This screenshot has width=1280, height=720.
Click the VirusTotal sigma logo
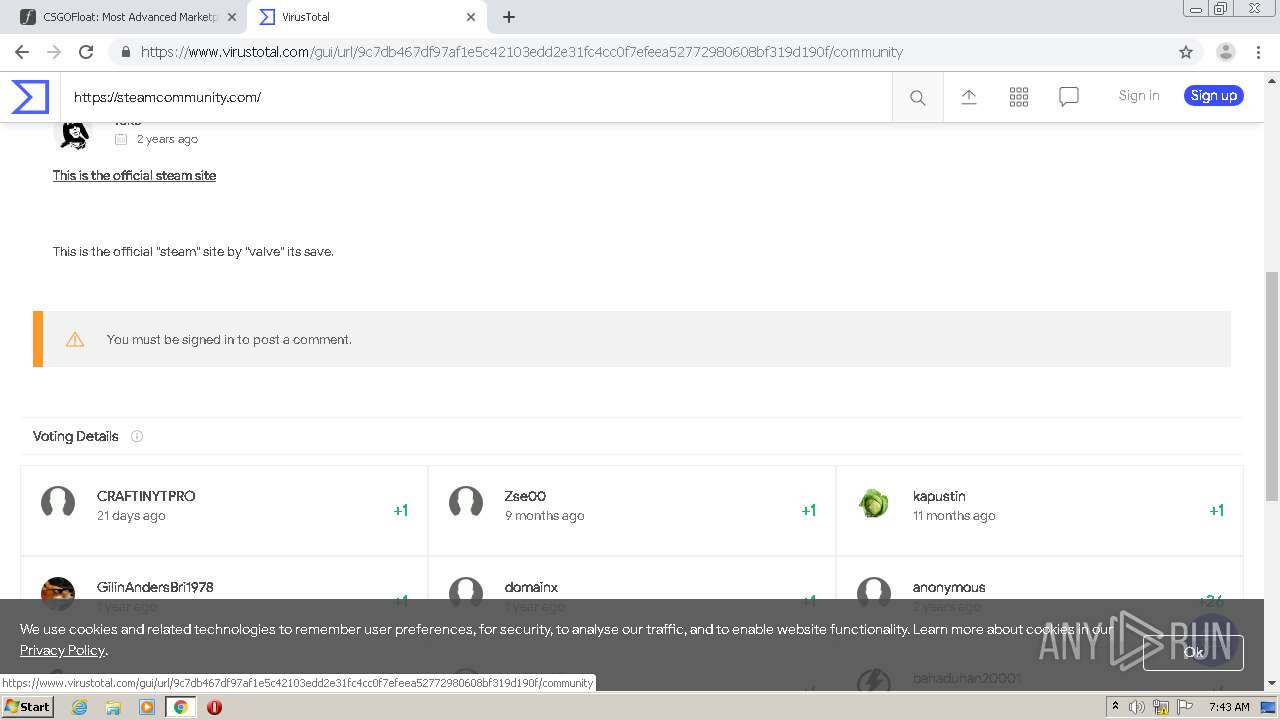coord(30,97)
